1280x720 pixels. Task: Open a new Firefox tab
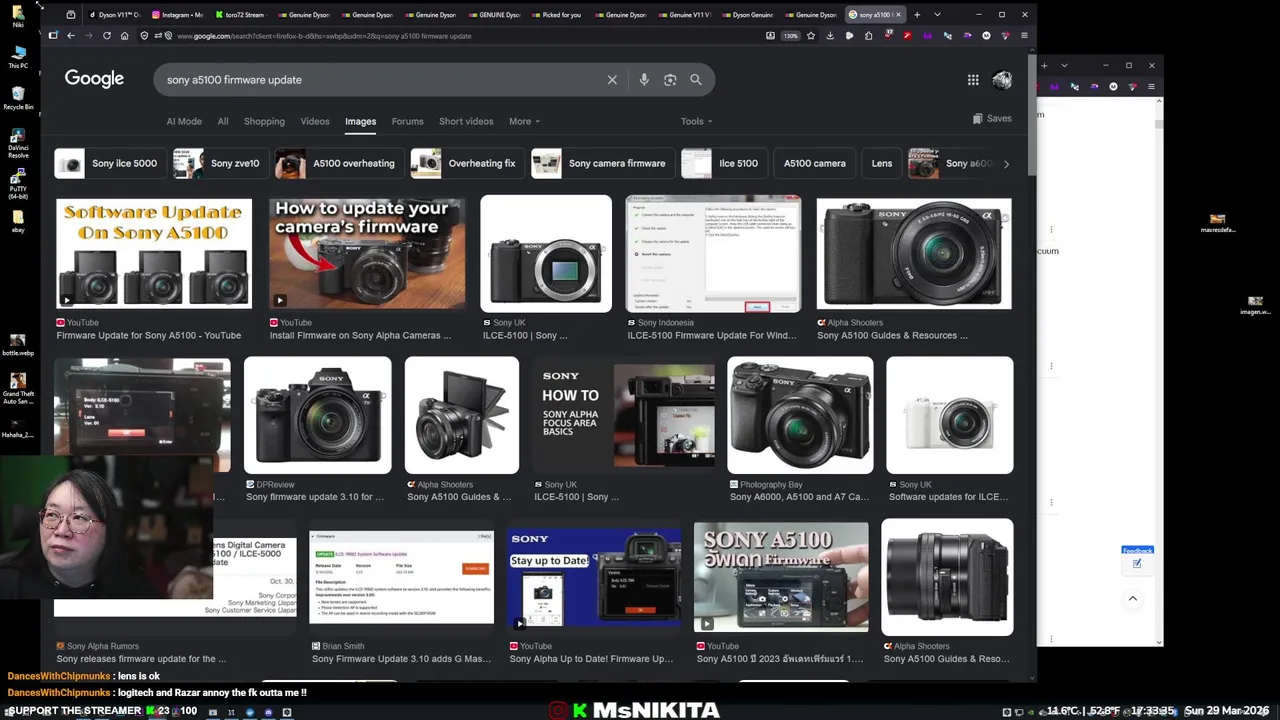click(x=916, y=15)
